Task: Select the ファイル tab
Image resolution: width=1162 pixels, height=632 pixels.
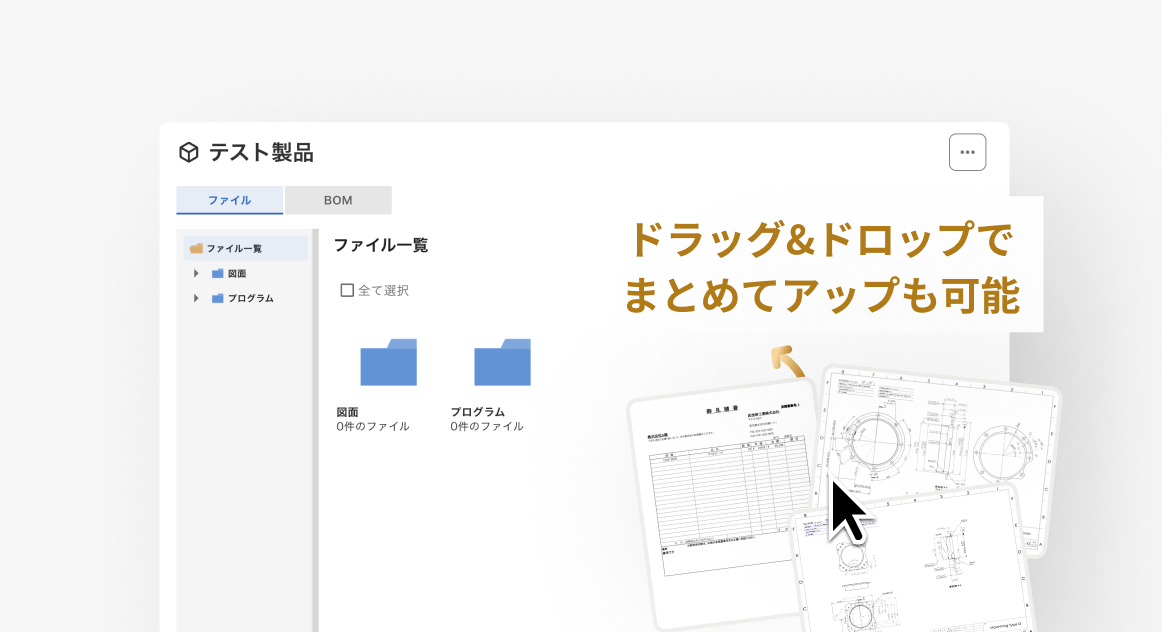Action: pyautogui.click(x=230, y=200)
